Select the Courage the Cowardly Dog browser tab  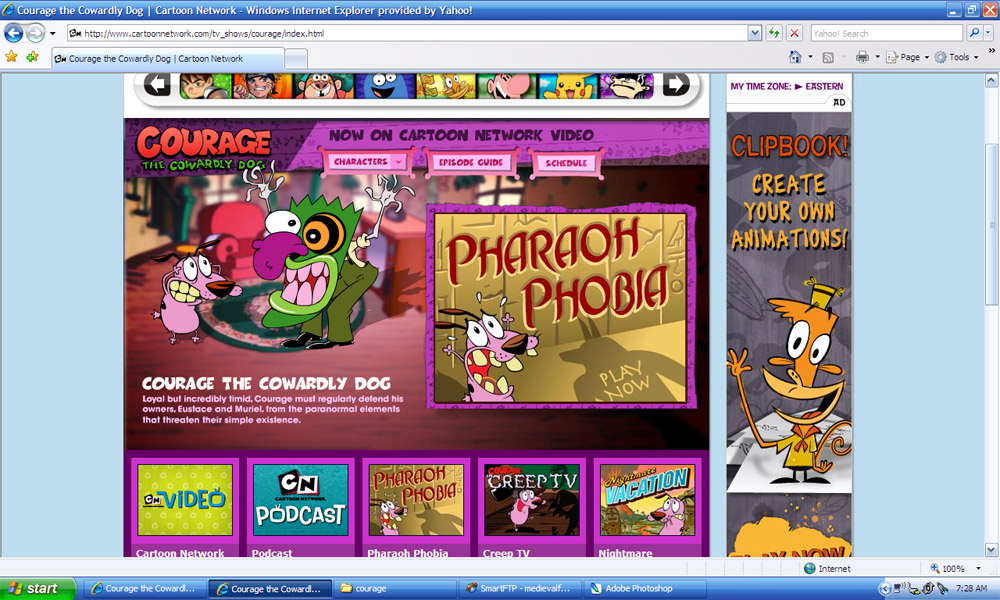[167, 59]
